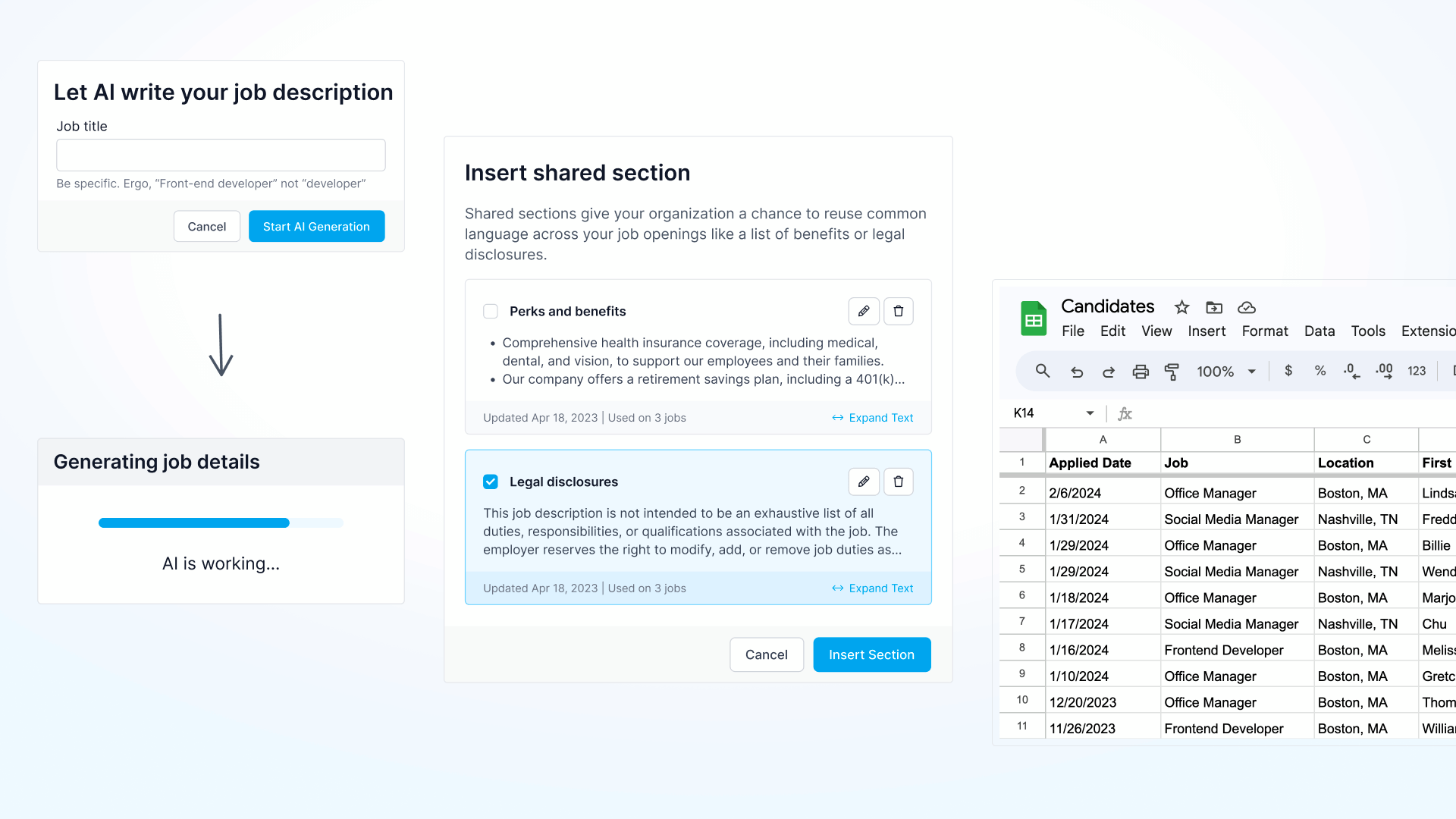
Task: Click the undo arrow in Sheets toolbar
Action: [1076, 372]
